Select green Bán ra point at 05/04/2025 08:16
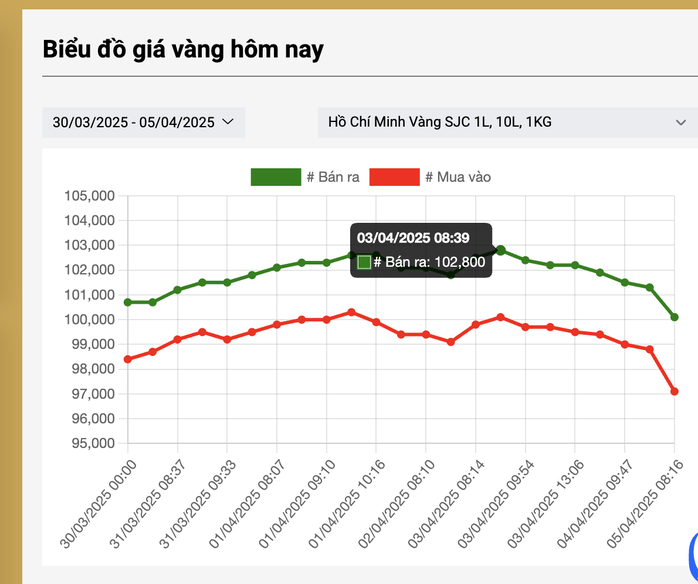698x584 pixels. [x=674, y=317]
